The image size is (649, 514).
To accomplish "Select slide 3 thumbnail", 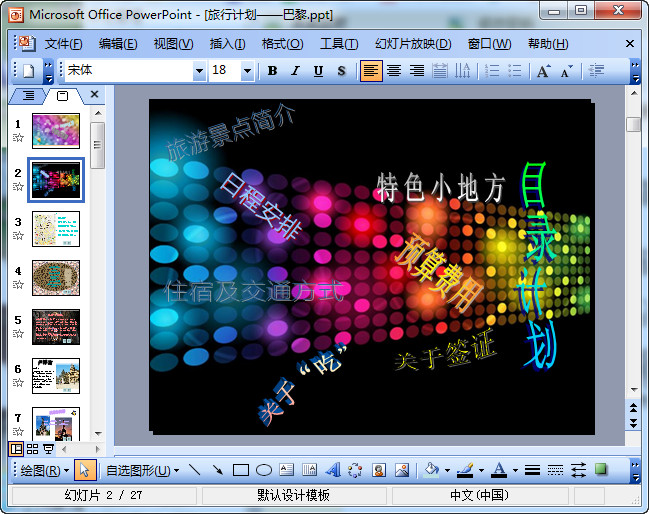I will tap(56, 229).
